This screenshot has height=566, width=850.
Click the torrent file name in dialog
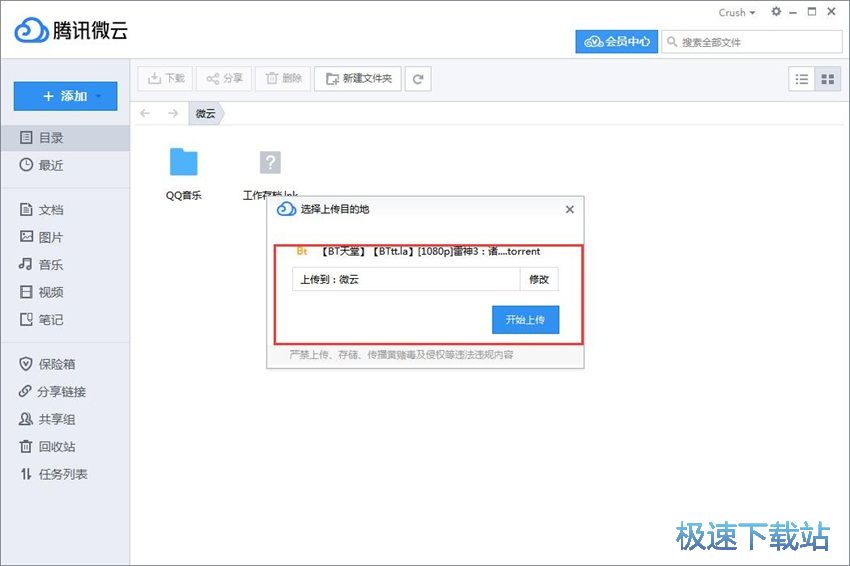(430, 252)
